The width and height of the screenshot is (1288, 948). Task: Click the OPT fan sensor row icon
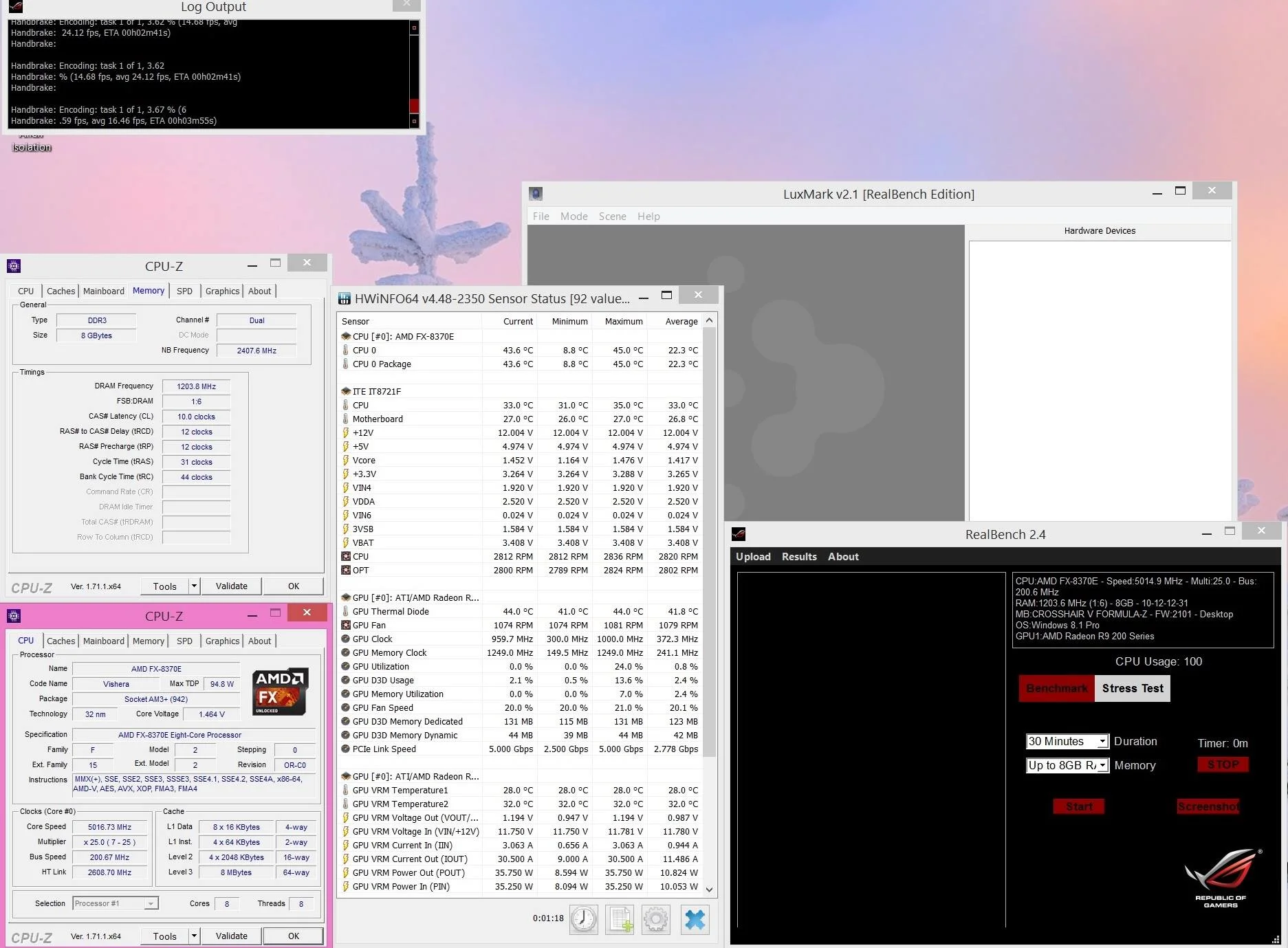pyautogui.click(x=346, y=570)
